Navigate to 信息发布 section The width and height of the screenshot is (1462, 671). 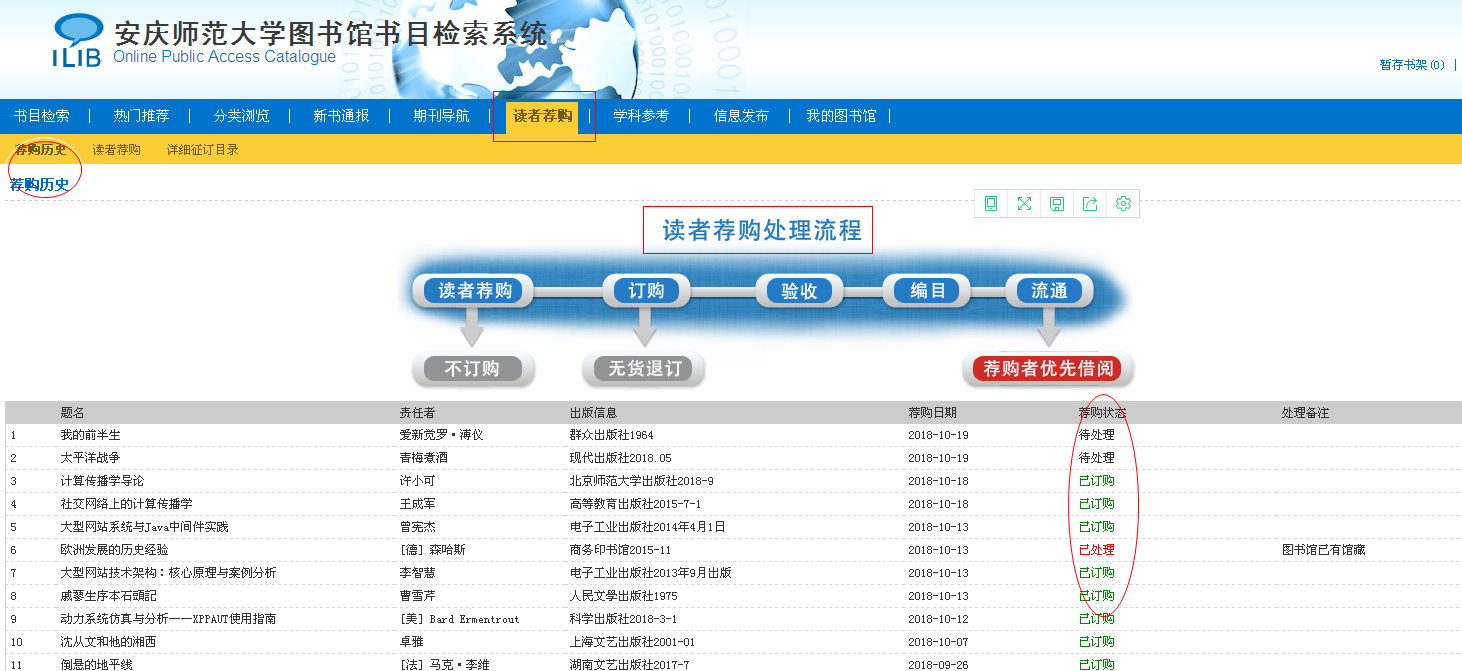coord(741,116)
